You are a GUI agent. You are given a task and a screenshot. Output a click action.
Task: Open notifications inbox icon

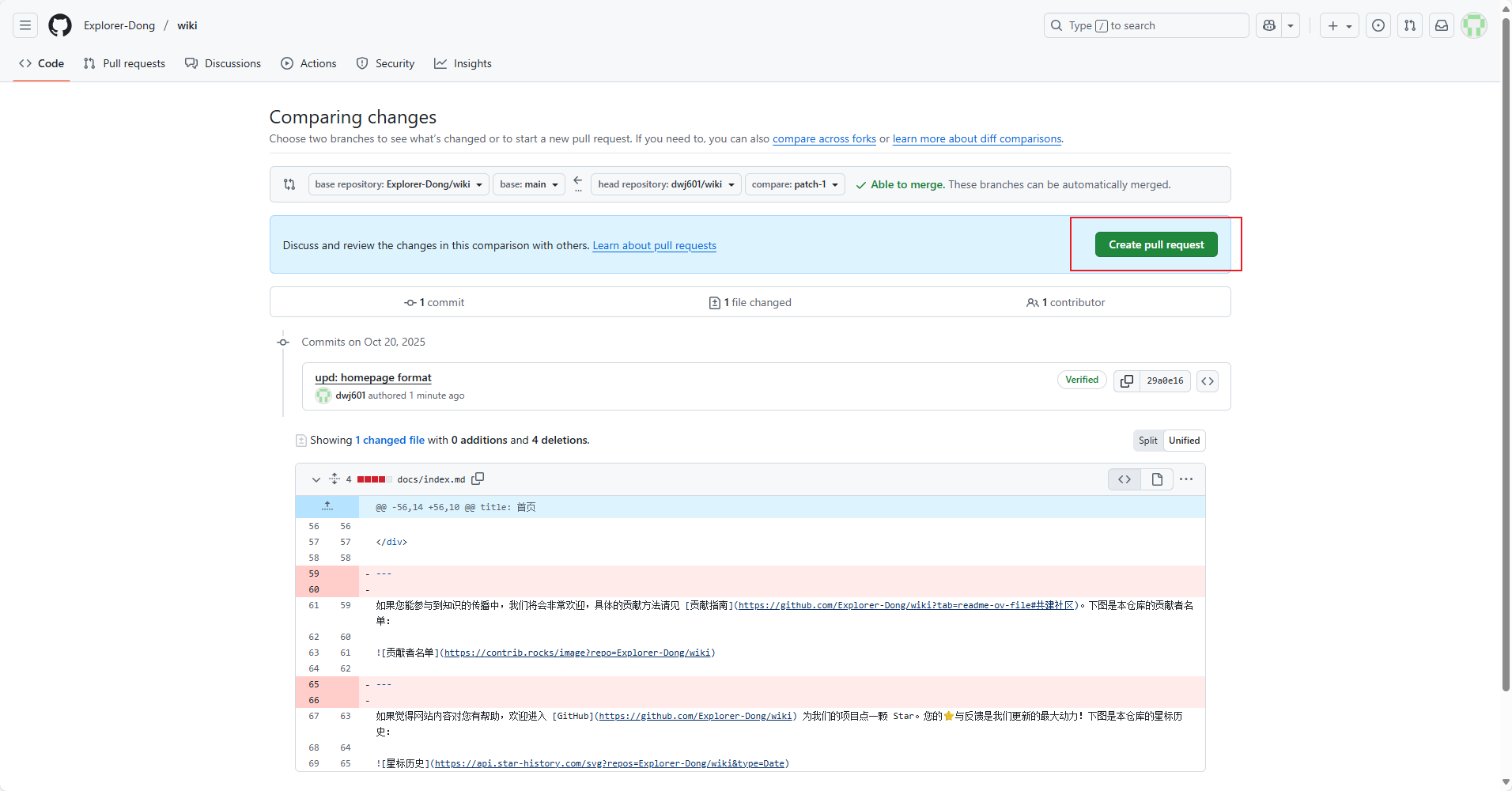pos(1442,25)
